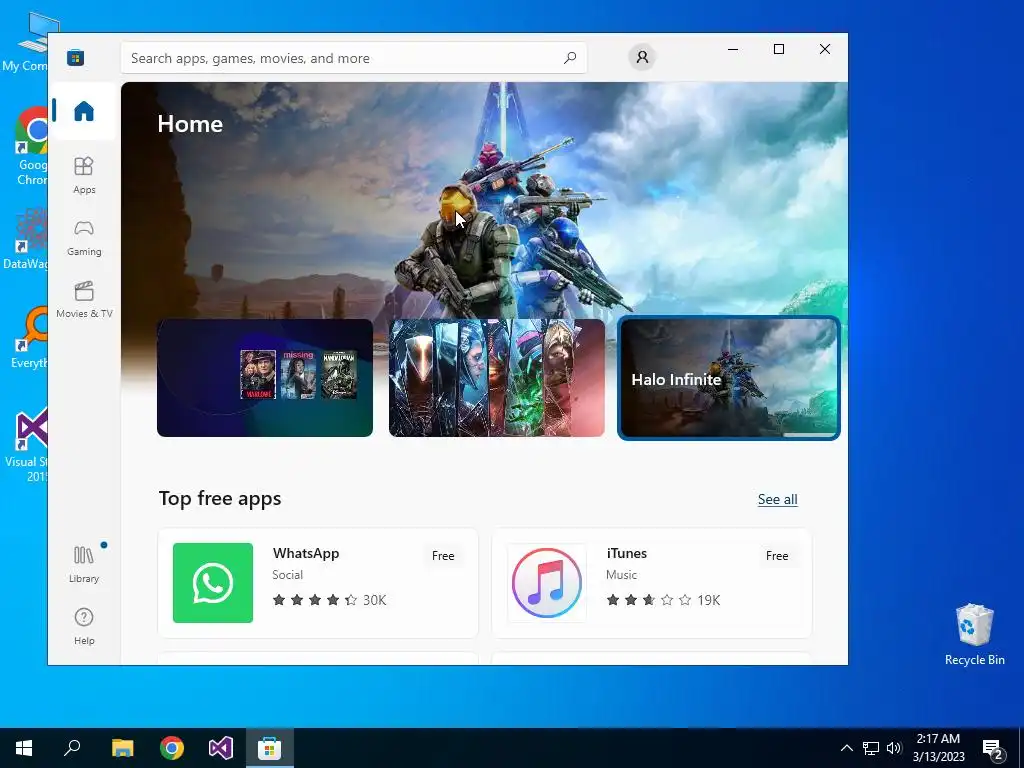Open Visual Studio from the taskbar
The height and width of the screenshot is (768, 1024).
click(221, 748)
